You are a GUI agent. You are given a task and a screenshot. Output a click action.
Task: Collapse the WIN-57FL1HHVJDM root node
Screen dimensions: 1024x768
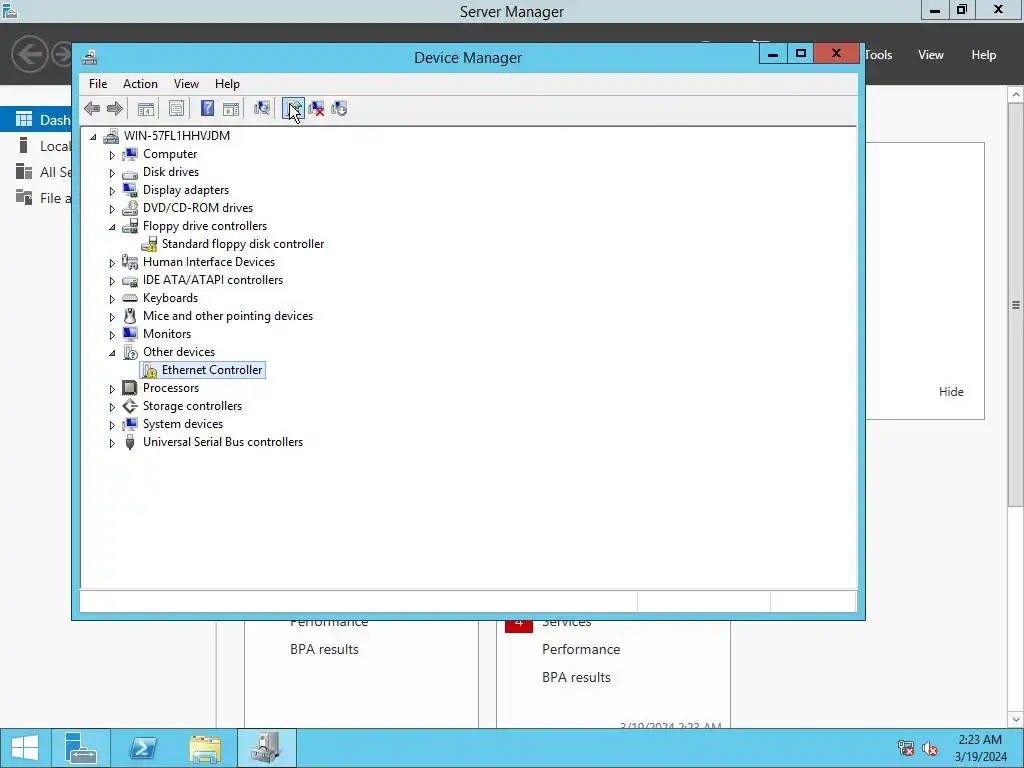pos(93,136)
